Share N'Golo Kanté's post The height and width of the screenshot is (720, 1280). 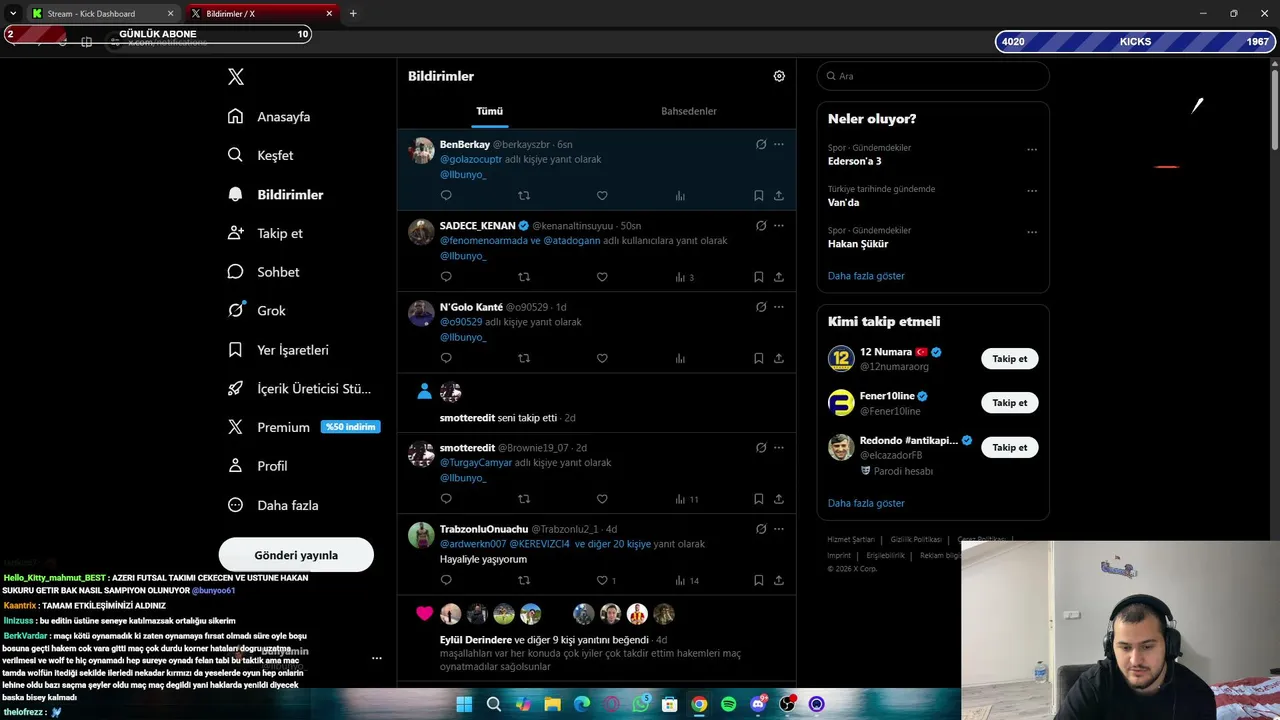pyautogui.click(x=779, y=358)
